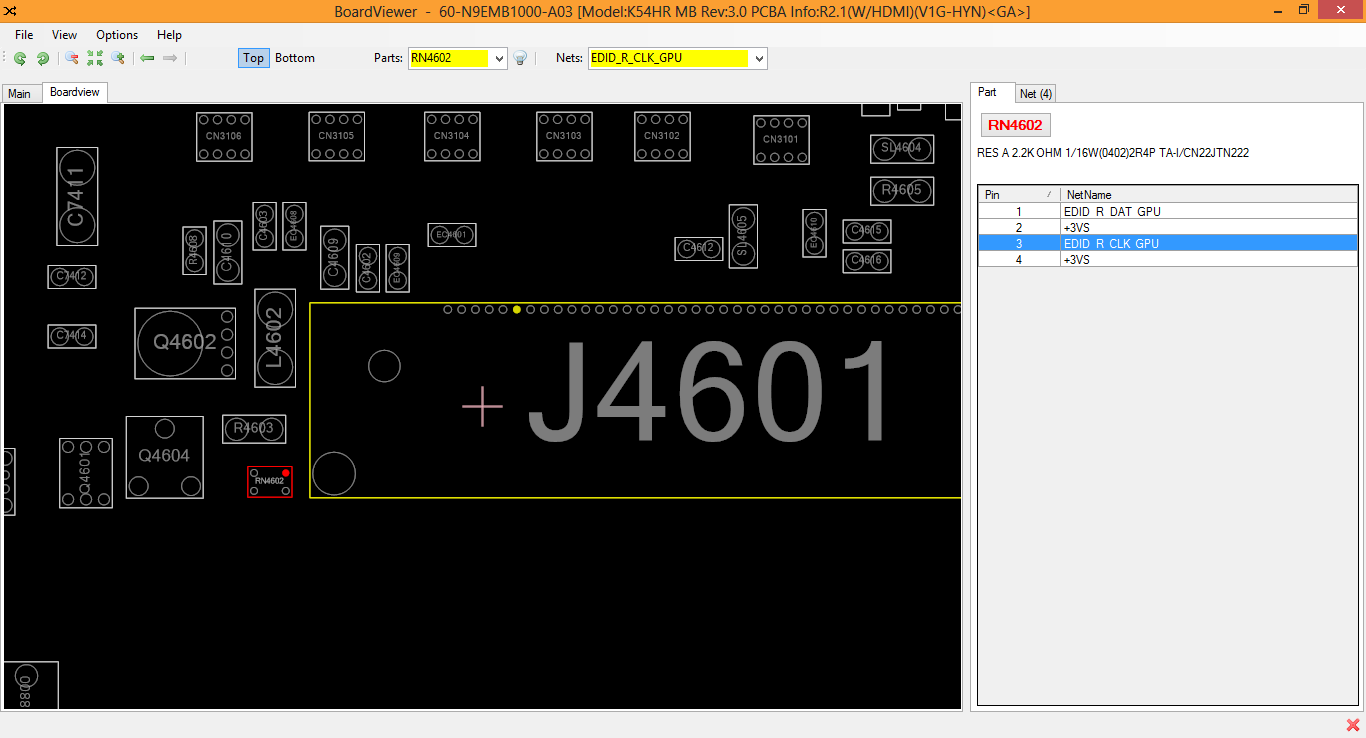The image size is (1366, 738).
Task: Click the light bulb icon beside Parts
Action: tap(520, 58)
